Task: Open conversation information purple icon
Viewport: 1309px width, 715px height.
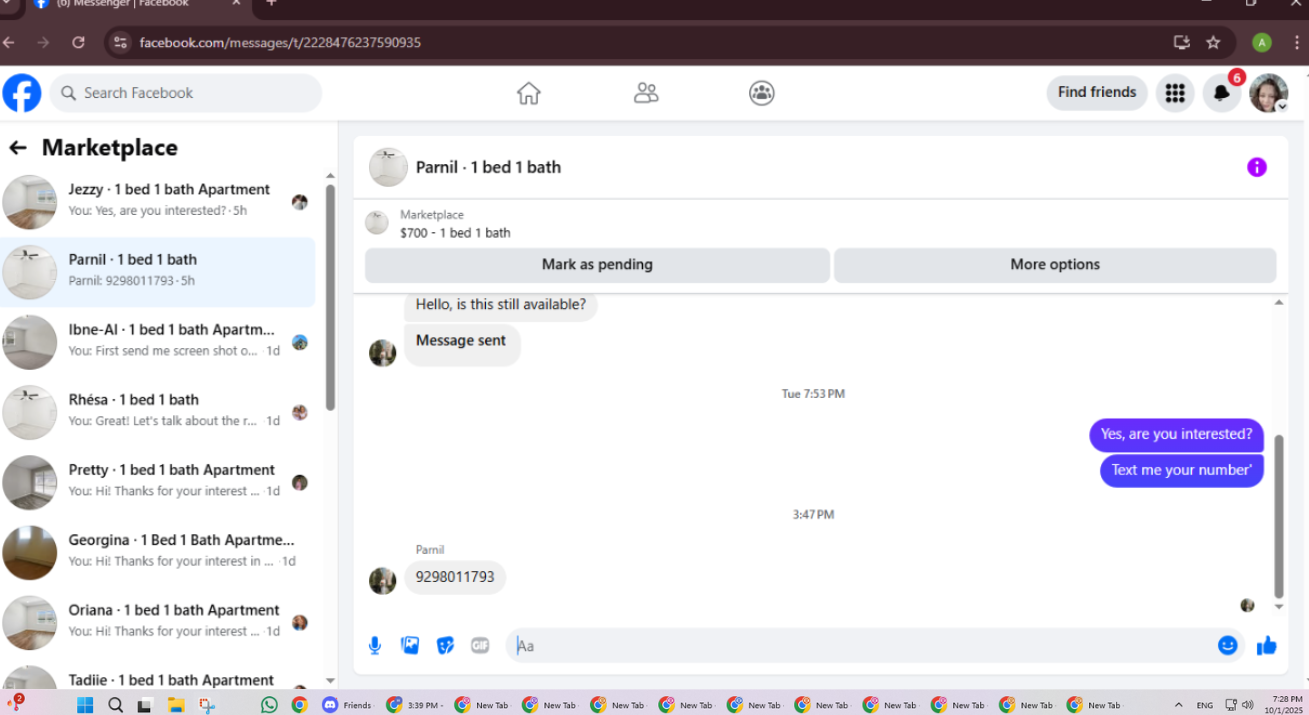Action: coord(1257,167)
